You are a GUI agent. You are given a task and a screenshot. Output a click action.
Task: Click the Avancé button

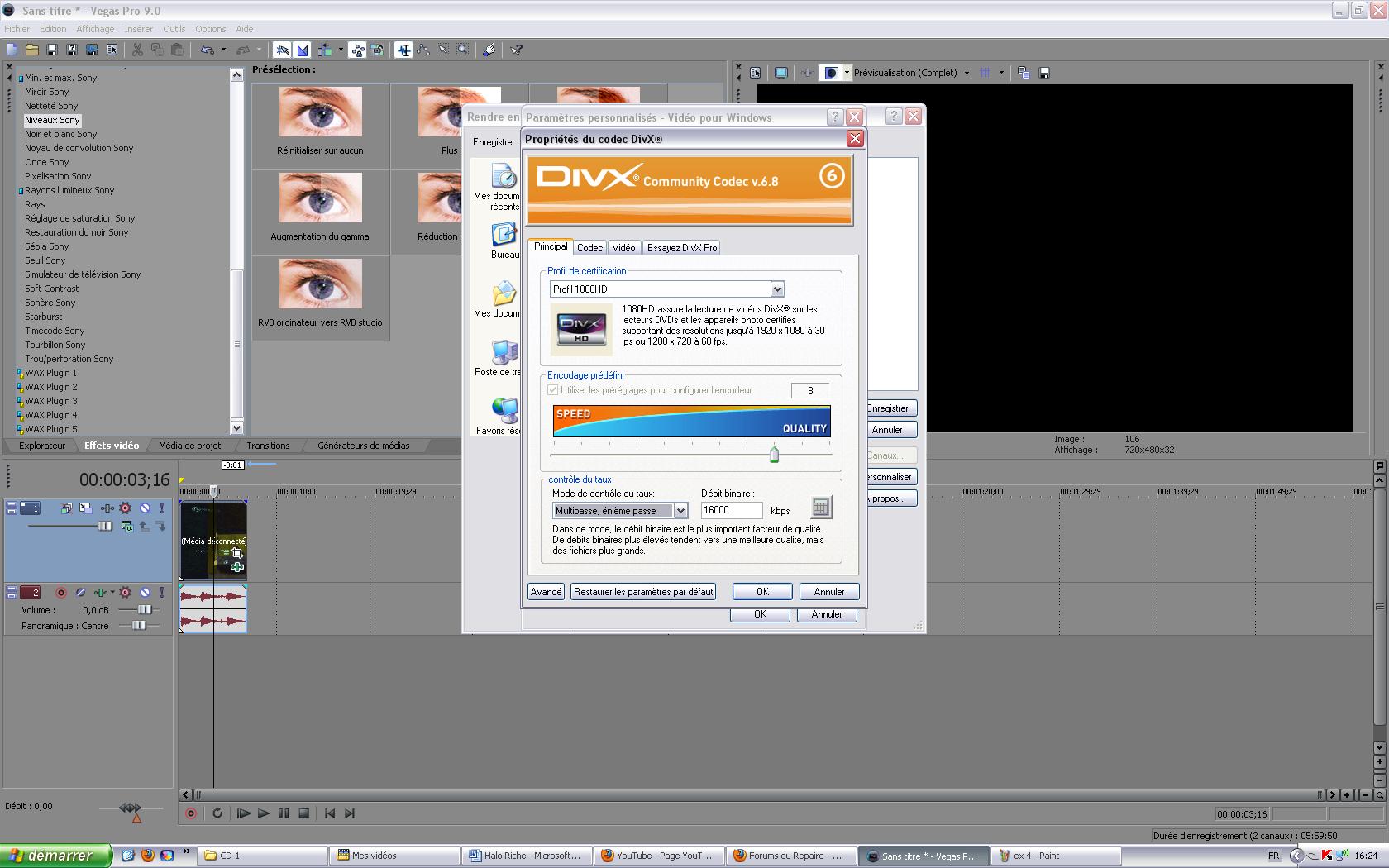pos(546,592)
